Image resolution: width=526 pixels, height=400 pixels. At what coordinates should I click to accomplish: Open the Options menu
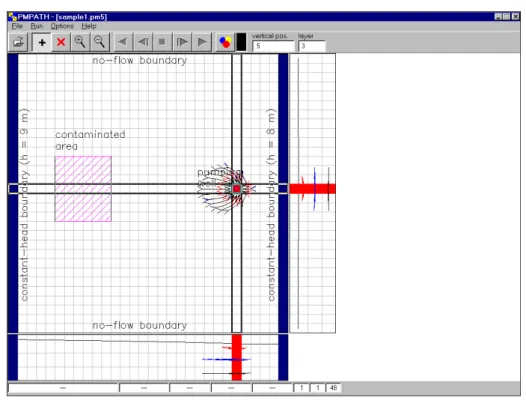tap(62, 26)
